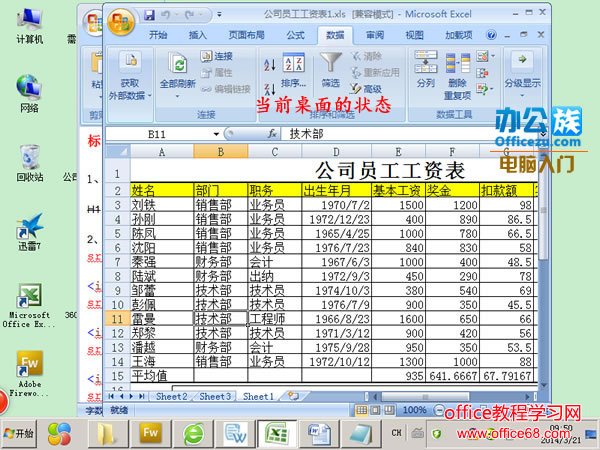The image size is (600, 450).
Task: Click Text to Columns (分列) icon
Action: pyautogui.click(x=426, y=62)
